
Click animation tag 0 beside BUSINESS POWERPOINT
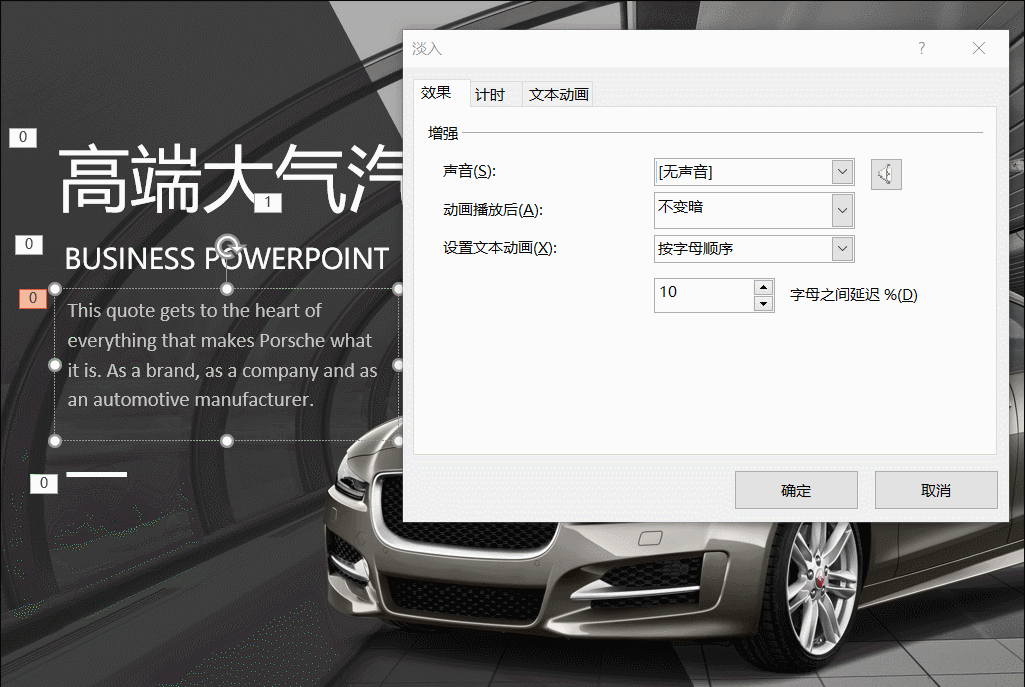tap(29, 244)
